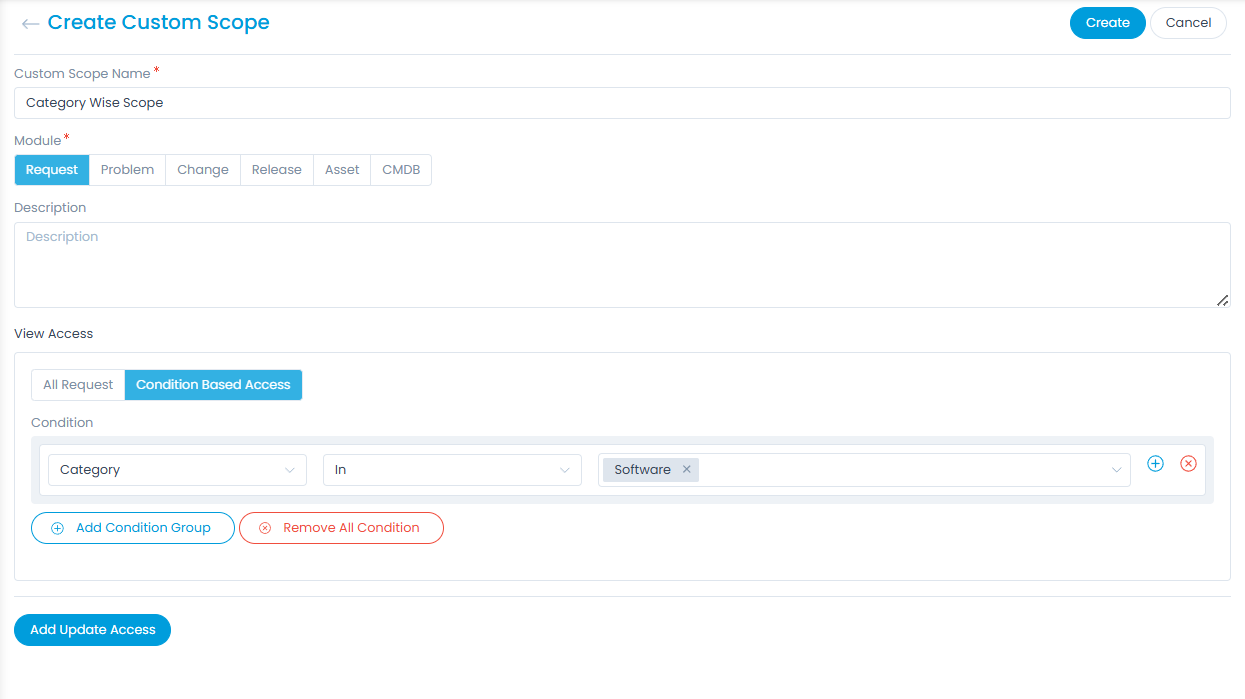Image resolution: width=1245 pixels, height=699 pixels.
Task: Open the Category field dropdown
Action: [x=177, y=470]
